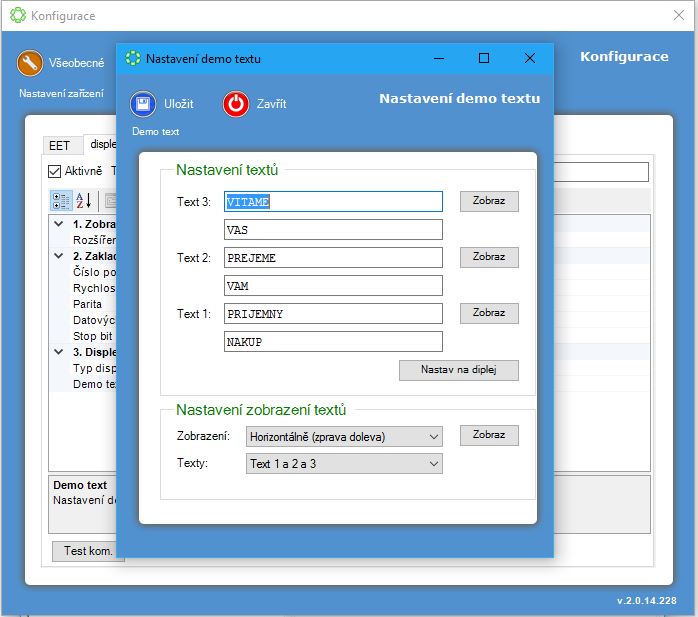Click the Konfigurace app icon in title bar

pos(15,15)
